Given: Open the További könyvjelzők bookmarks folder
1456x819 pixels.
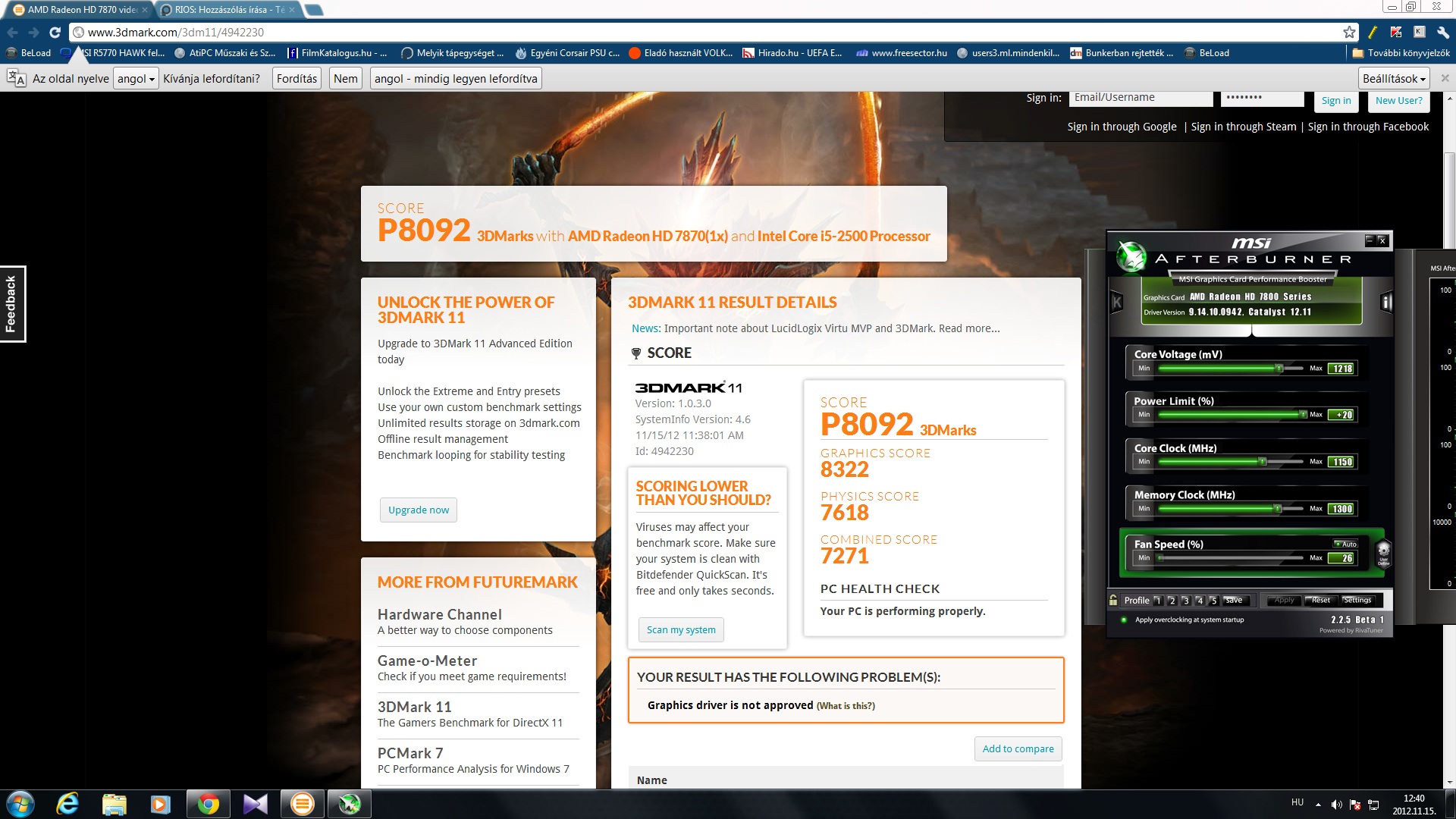Looking at the screenshot, I should coord(1401,53).
